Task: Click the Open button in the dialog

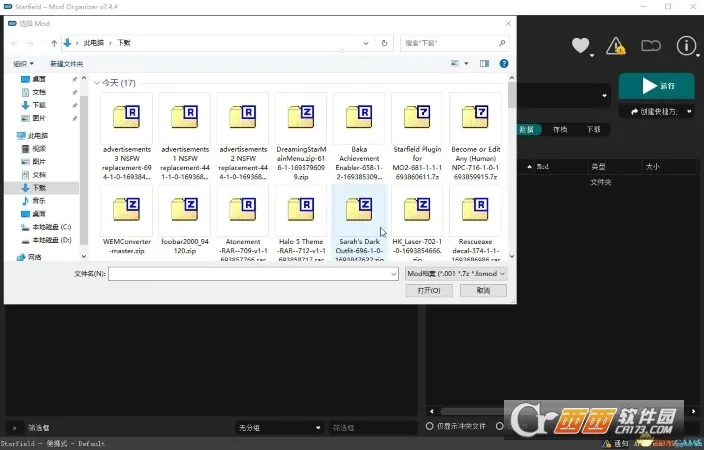Action: (x=428, y=290)
